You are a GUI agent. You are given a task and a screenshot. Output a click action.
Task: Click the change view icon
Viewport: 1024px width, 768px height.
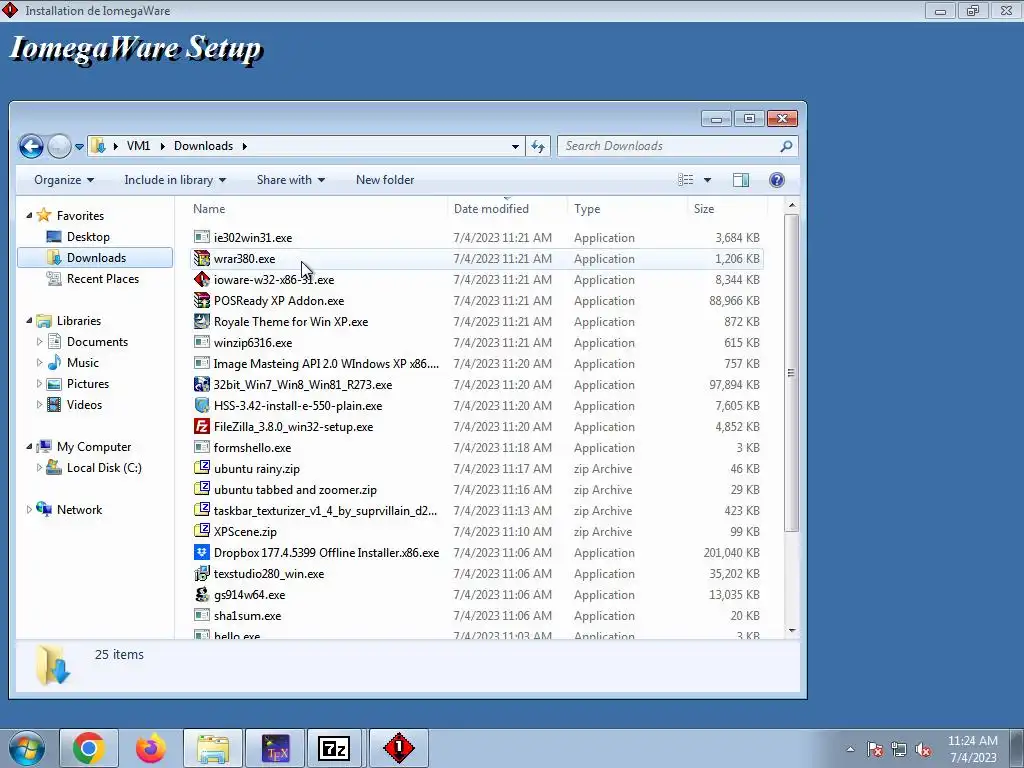coord(686,180)
